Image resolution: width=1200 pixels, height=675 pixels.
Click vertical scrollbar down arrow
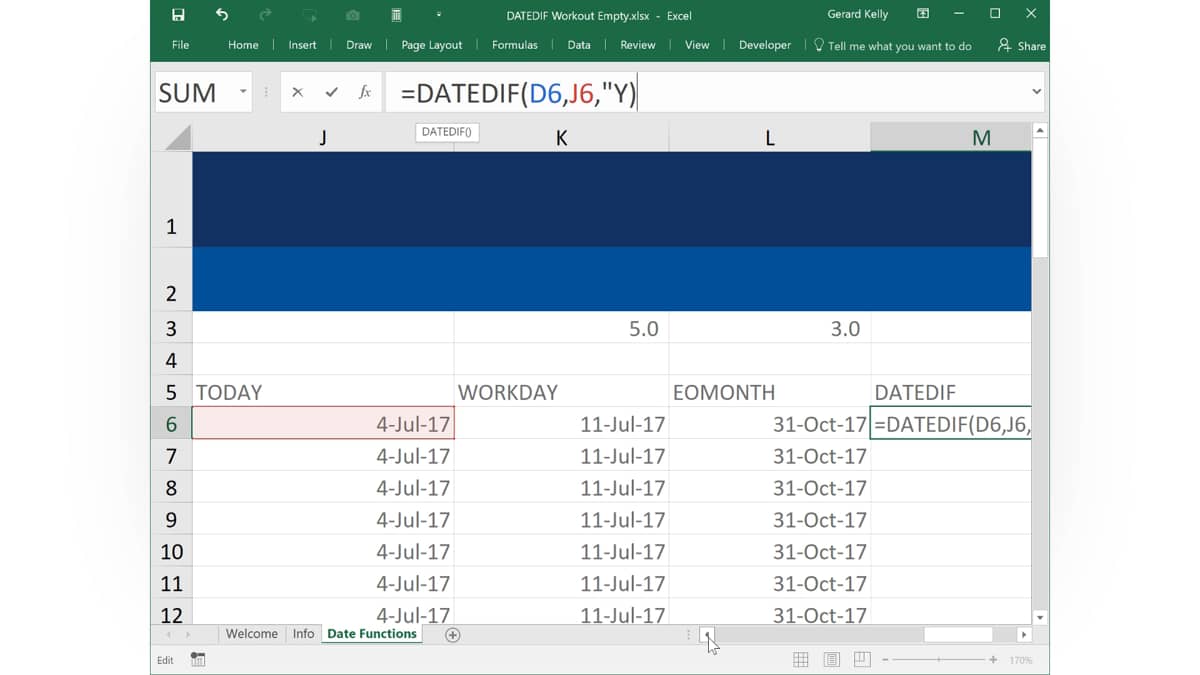(1040, 618)
